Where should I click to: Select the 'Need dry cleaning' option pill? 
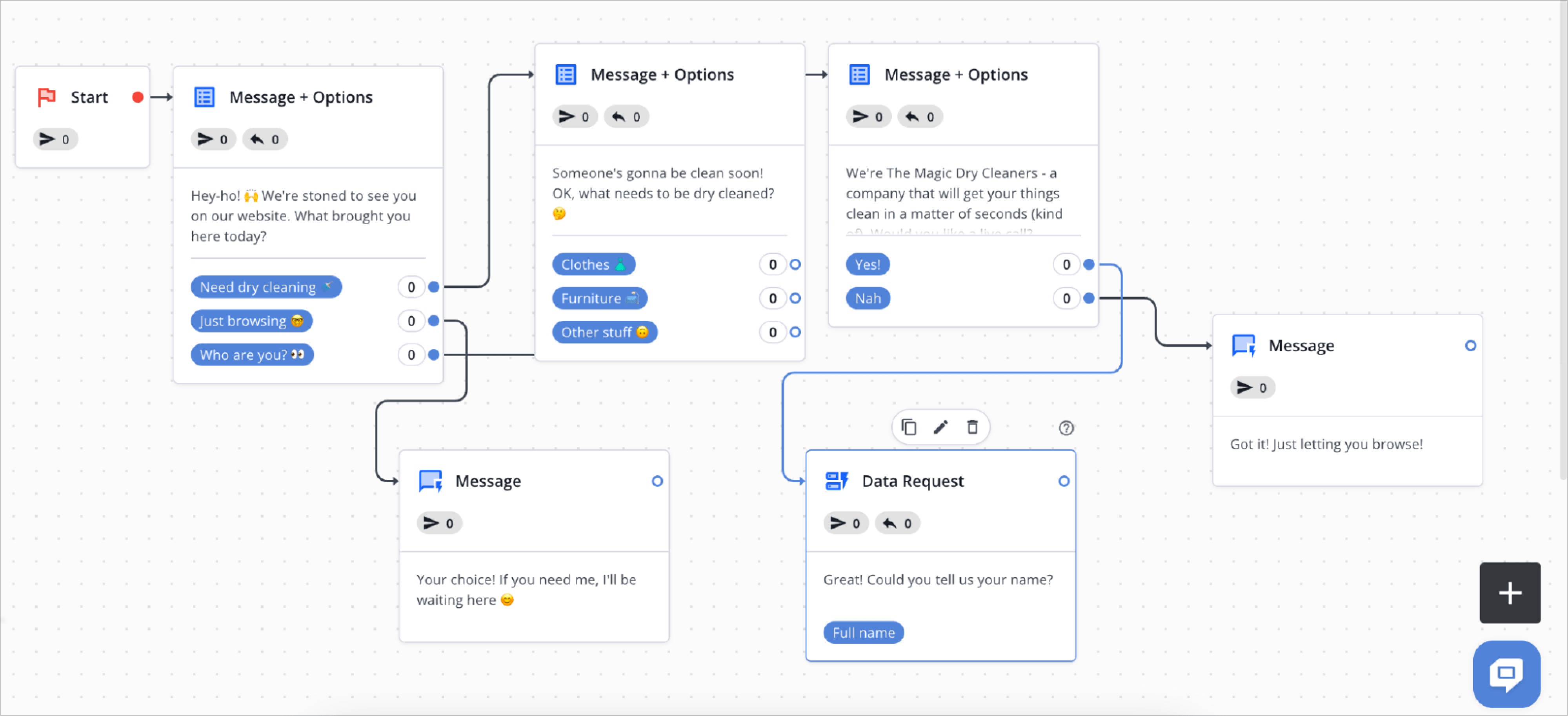click(266, 287)
